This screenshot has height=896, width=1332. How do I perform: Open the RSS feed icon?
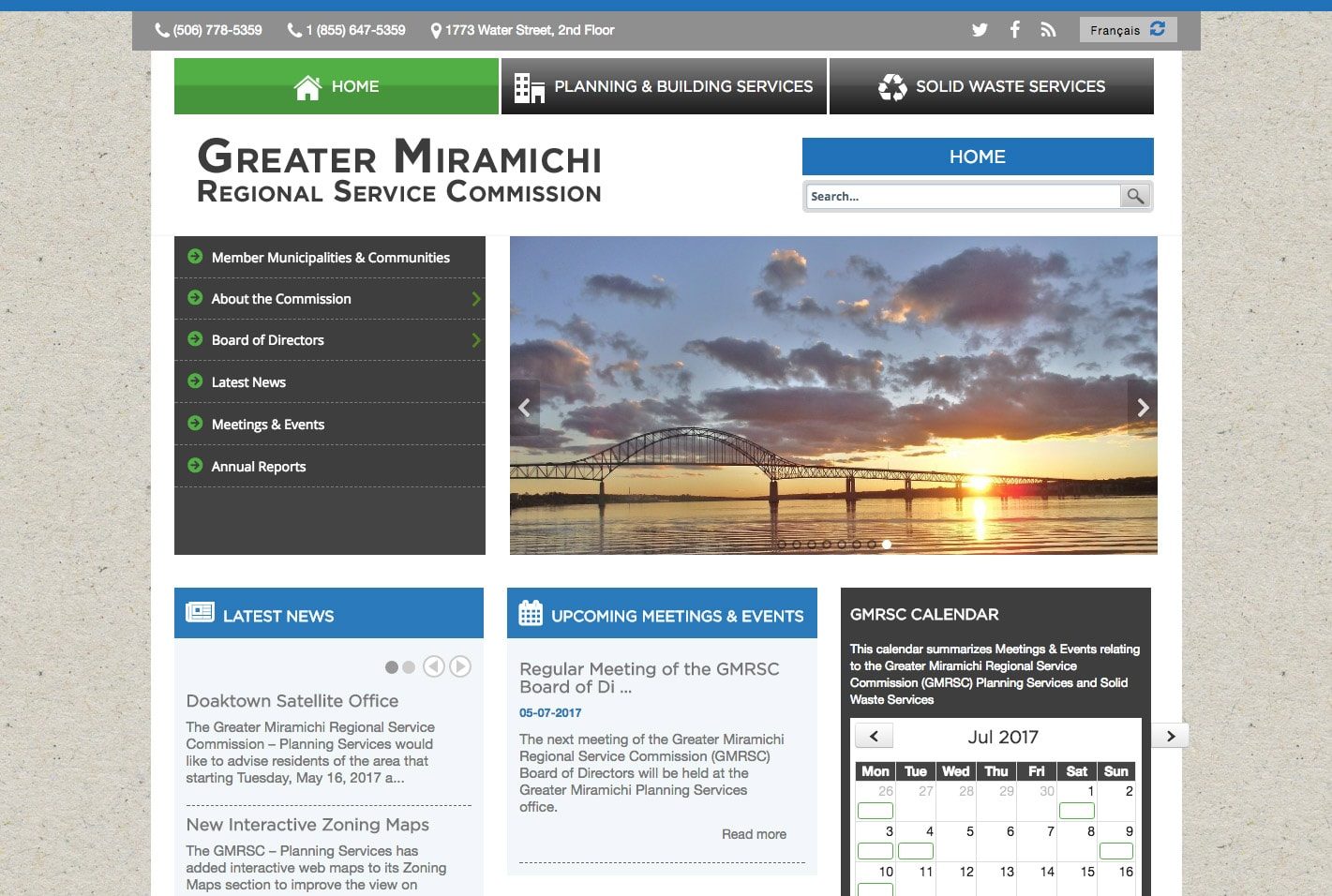[1048, 30]
